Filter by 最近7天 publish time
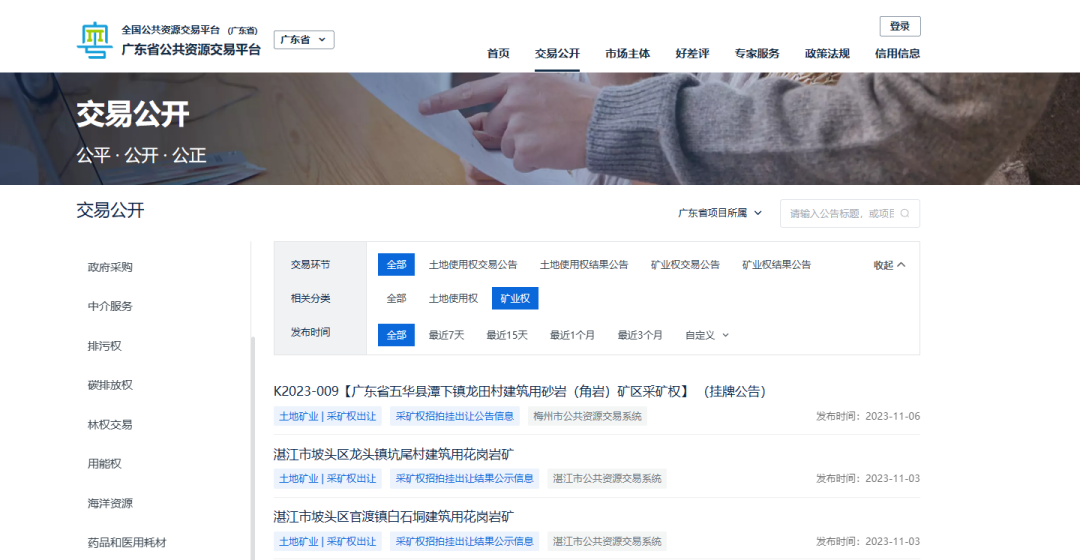 pos(446,335)
